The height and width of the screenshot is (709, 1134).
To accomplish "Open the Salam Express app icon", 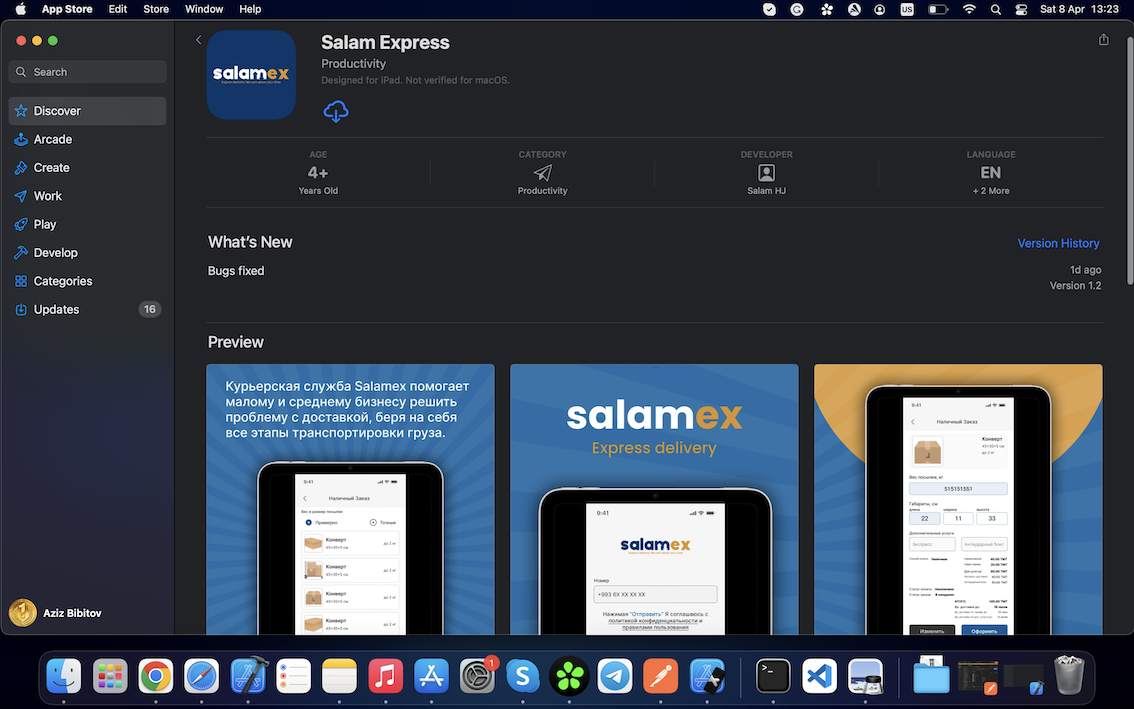I will pyautogui.click(x=251, y=75).
